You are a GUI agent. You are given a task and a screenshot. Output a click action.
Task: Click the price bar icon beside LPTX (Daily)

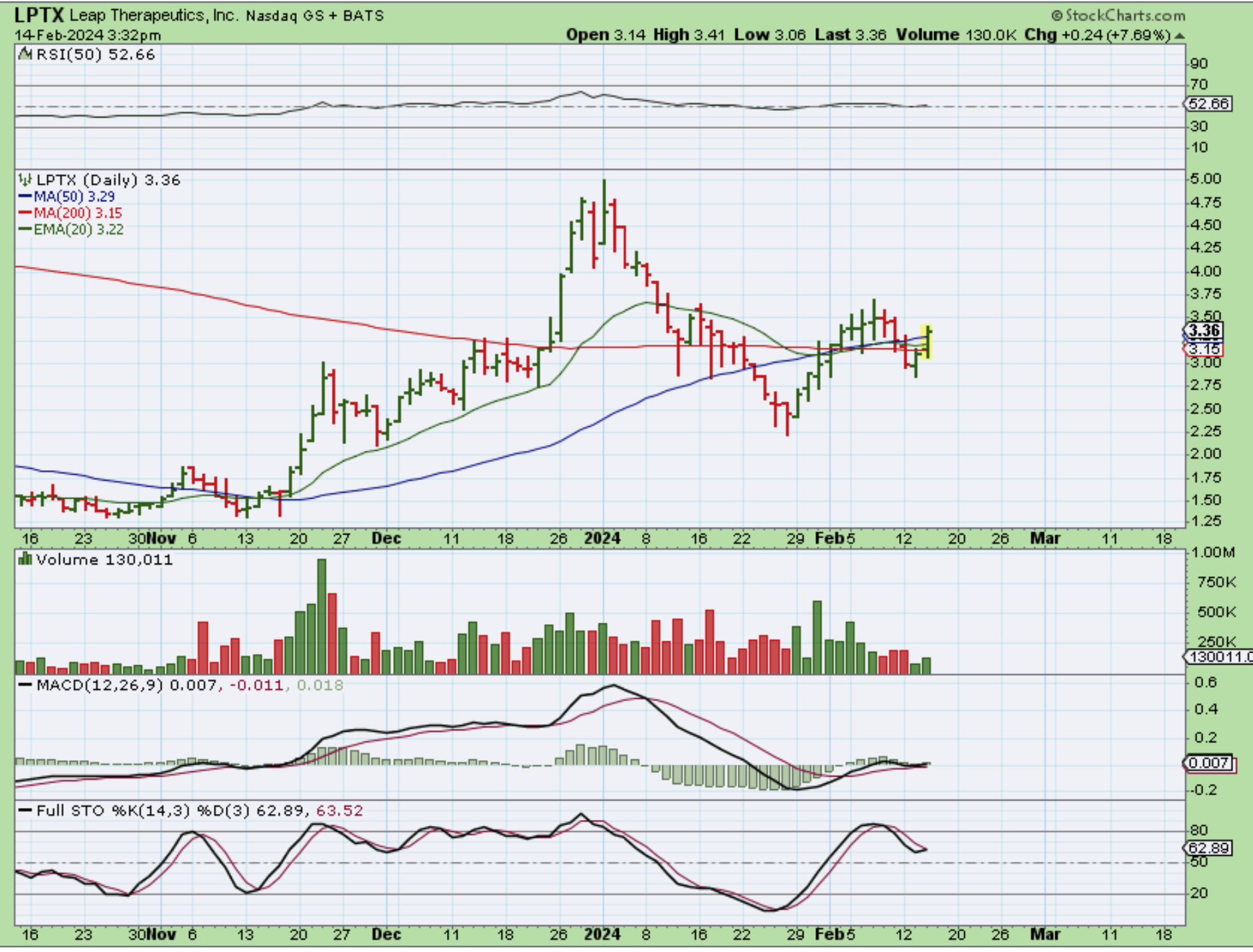tap(25, 179)
